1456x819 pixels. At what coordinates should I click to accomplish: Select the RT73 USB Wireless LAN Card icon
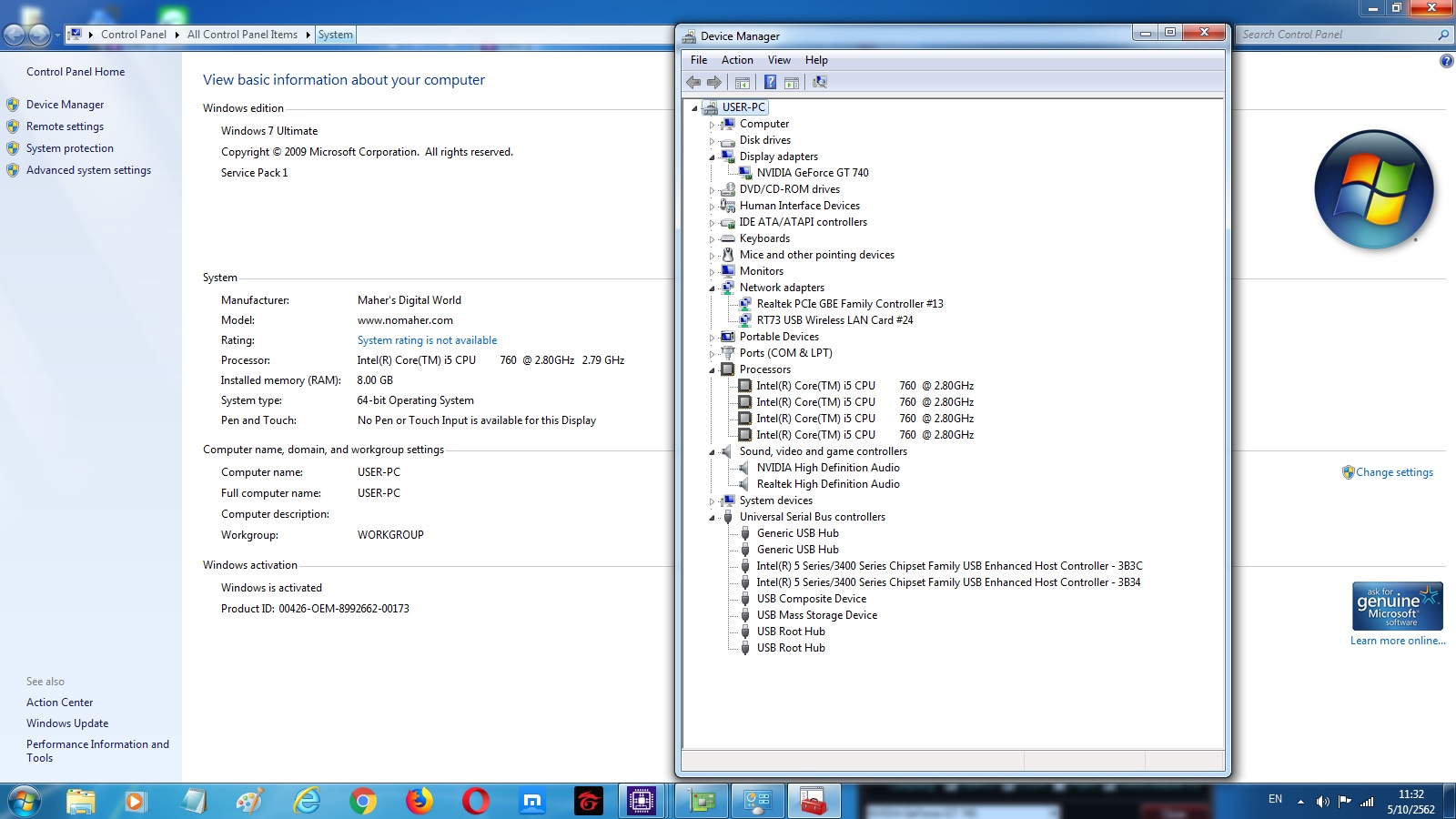click(745, 320)
